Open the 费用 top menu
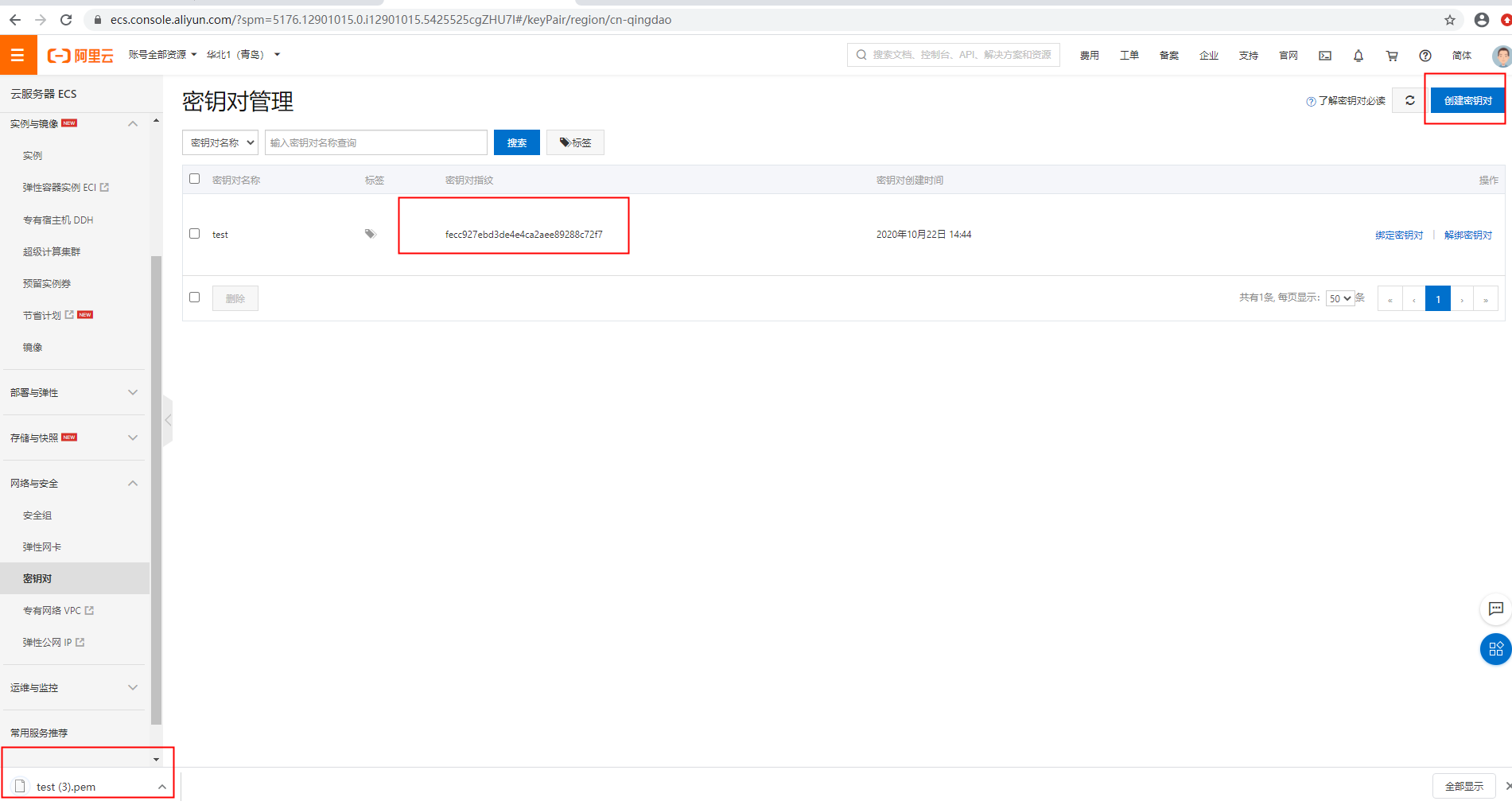 point(1090,55)
